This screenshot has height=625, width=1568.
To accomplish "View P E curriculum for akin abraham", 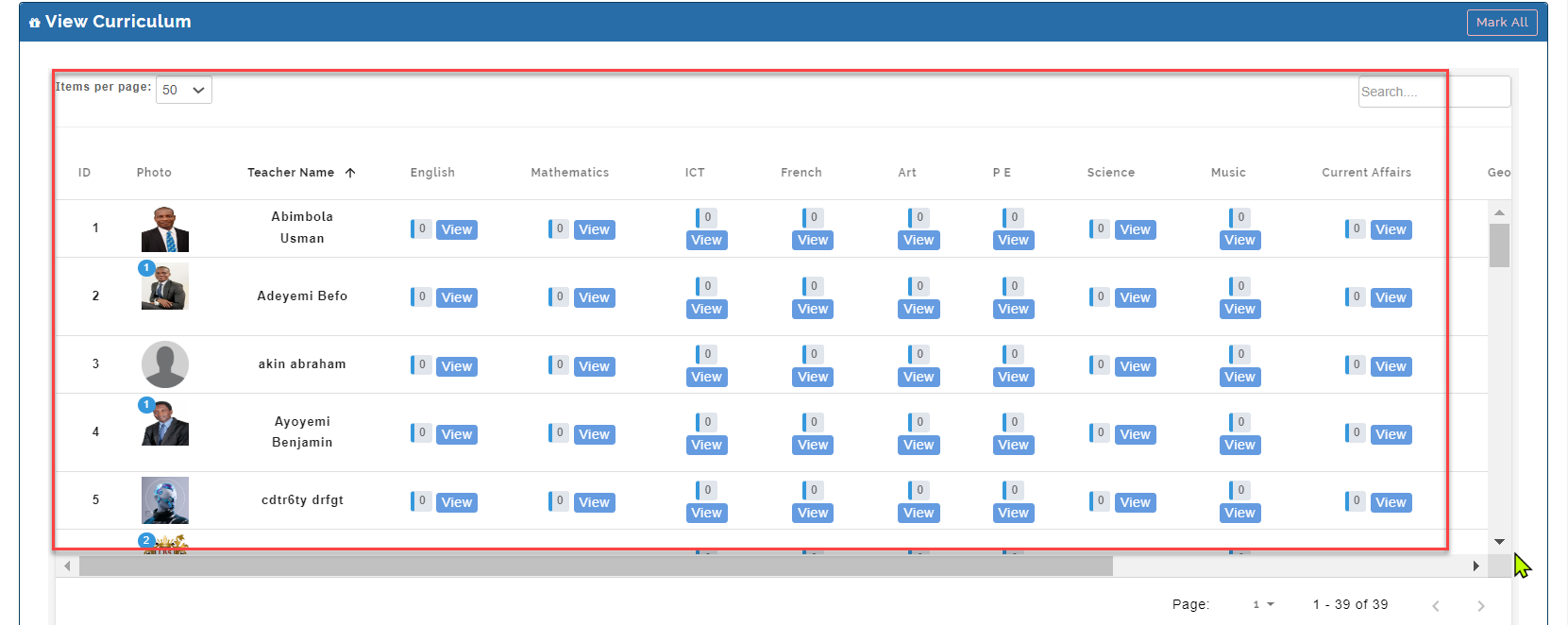I will tap(1013, 377).
